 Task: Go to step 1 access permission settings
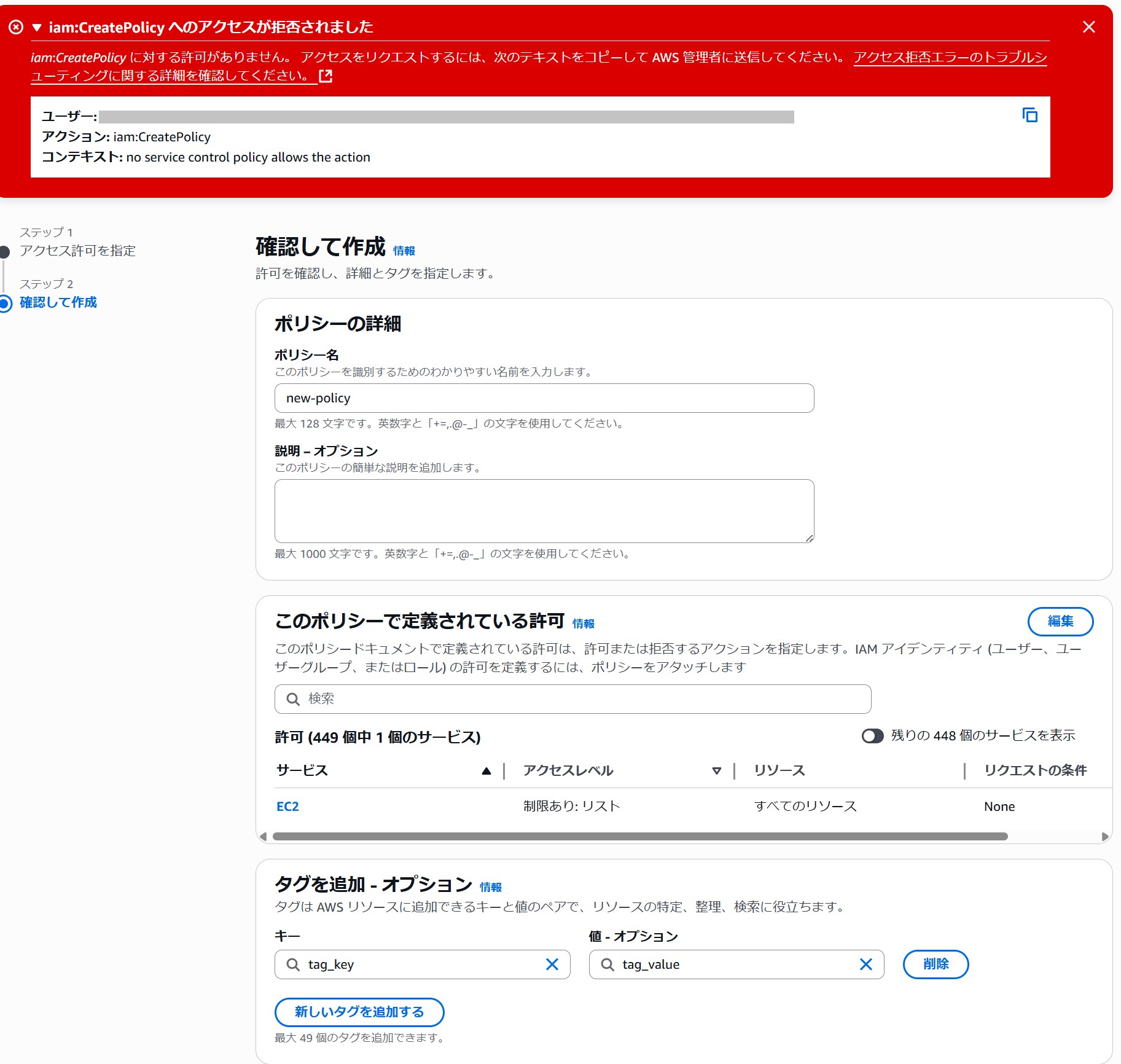[77, 251]
